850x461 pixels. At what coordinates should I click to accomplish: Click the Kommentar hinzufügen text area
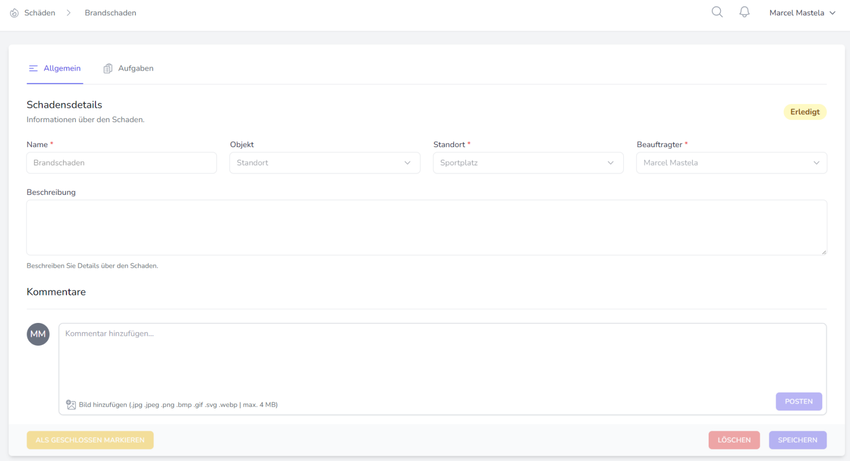pyautogui.click(x=440, y=355)
